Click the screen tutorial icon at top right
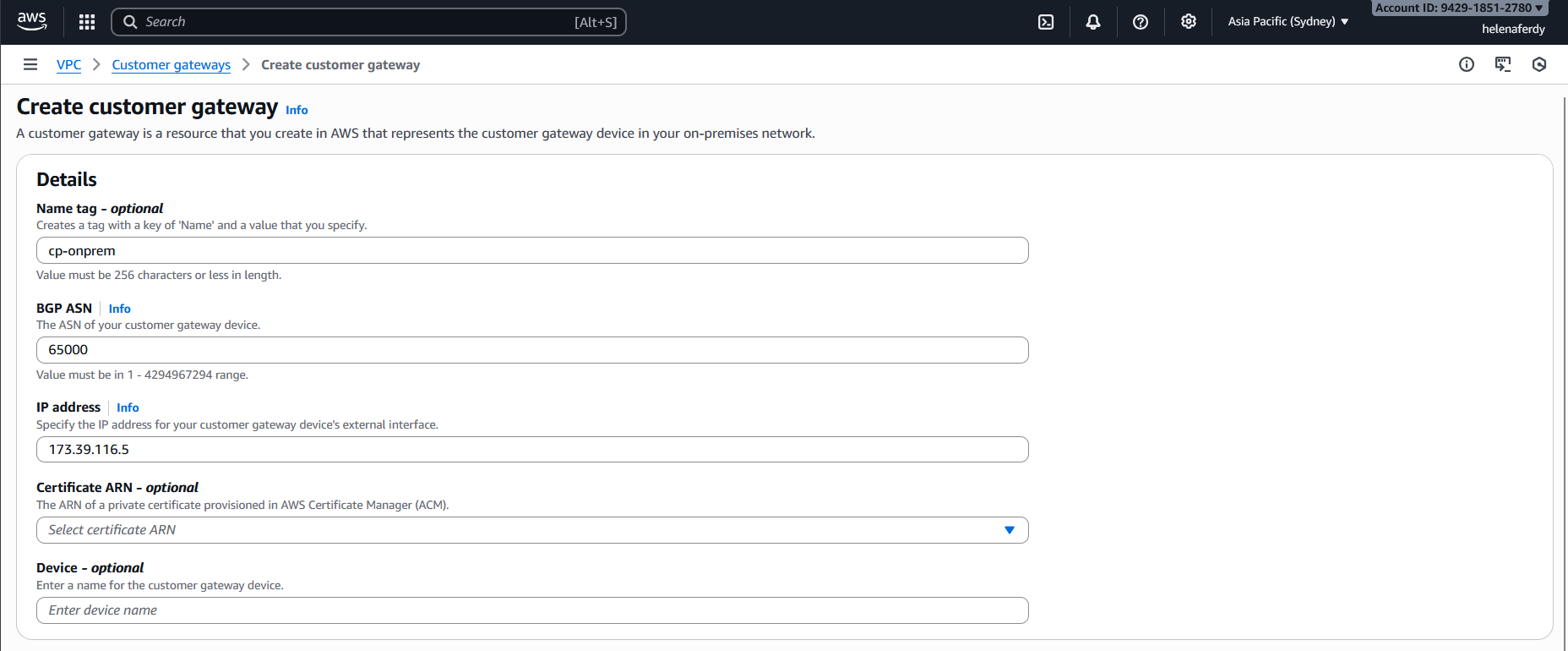 1503,65
